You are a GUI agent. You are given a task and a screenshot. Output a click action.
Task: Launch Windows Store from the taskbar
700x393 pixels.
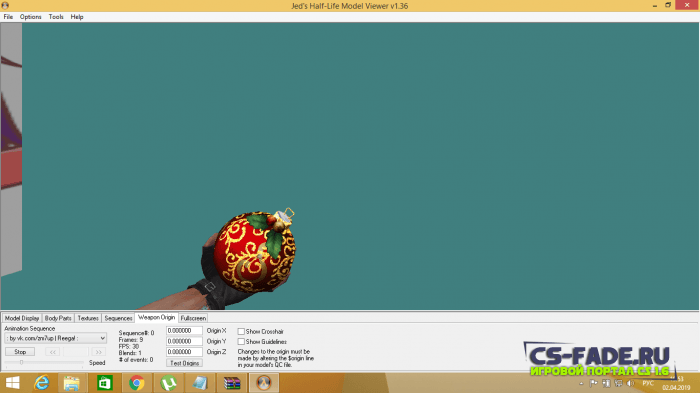[x=104, y=383]
